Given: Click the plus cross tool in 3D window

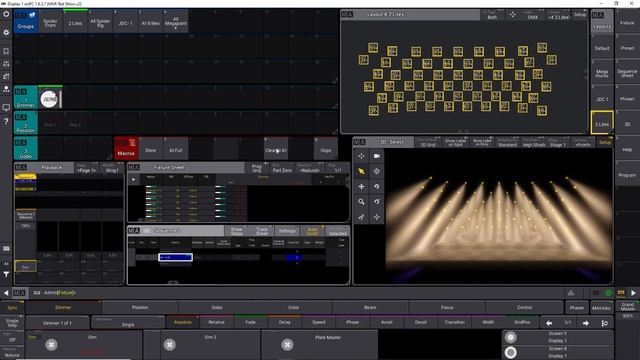Looking at the screenshot, I should (361, 187).
